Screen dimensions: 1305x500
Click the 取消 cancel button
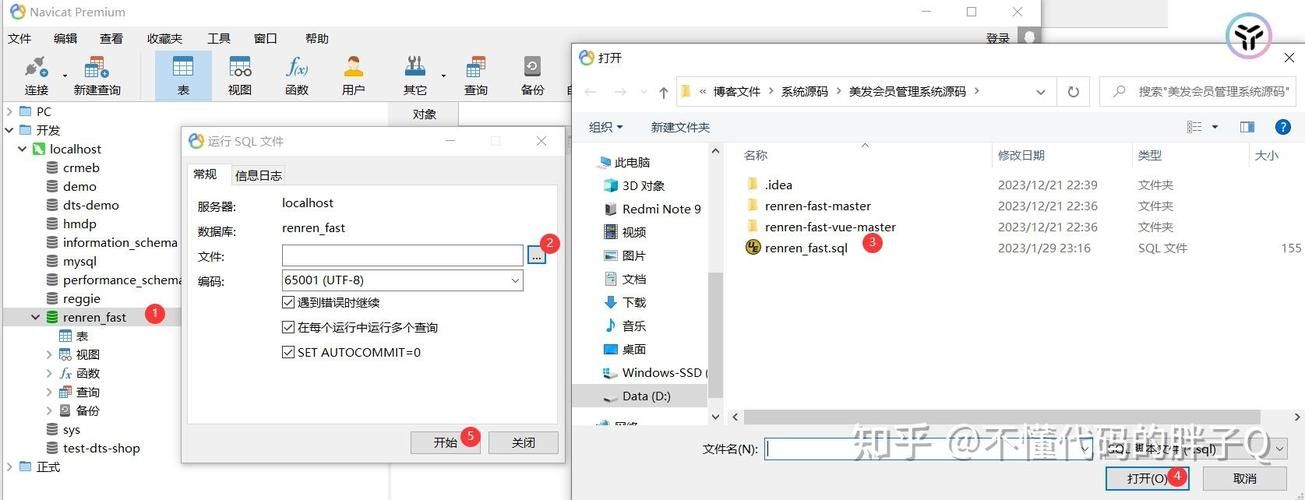pos(1244,478)
